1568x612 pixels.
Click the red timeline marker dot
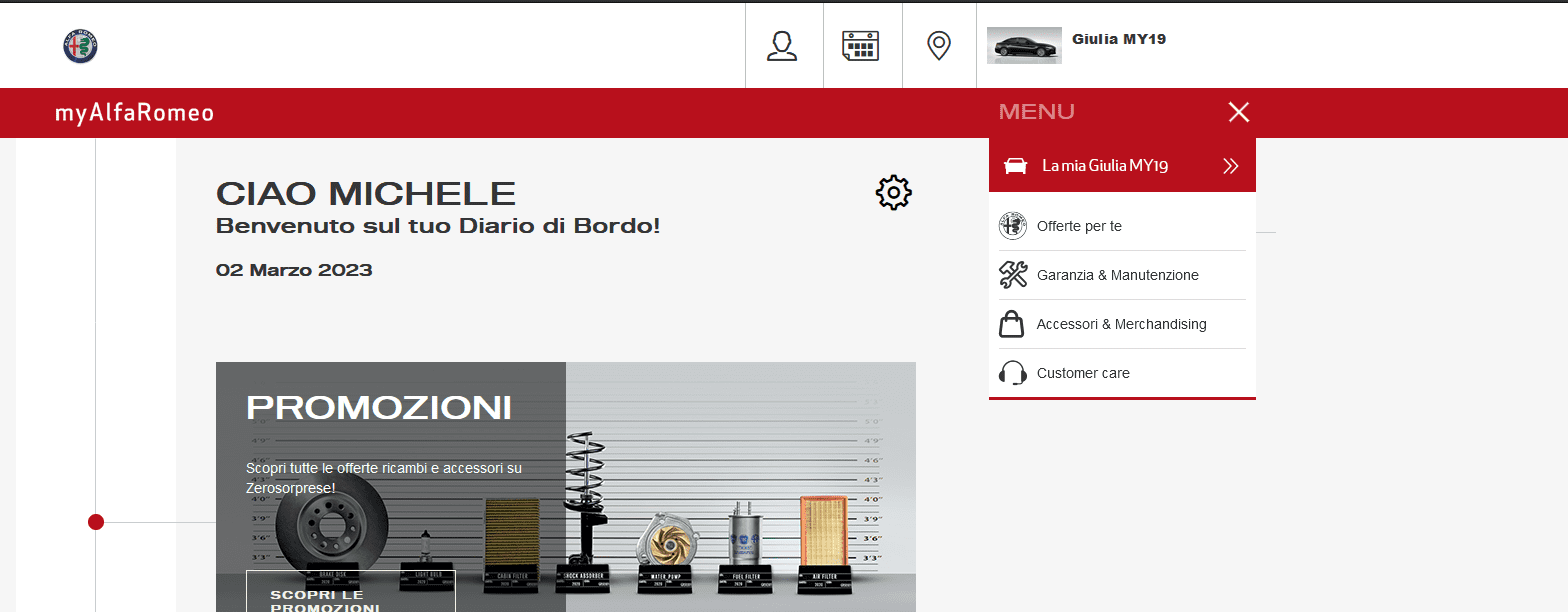click(x=96, y=522)
